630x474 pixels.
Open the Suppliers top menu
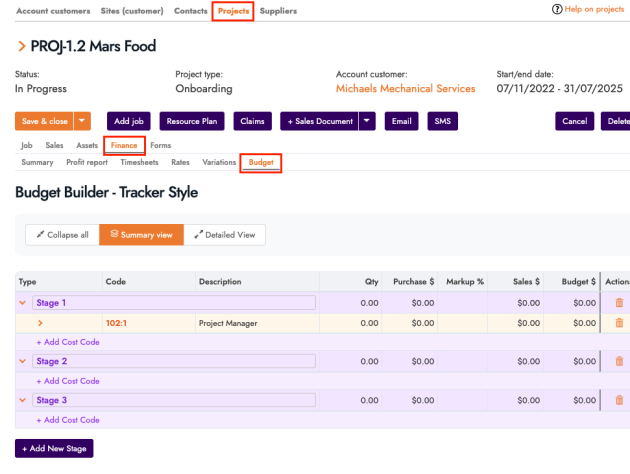(x=278, y=10)
